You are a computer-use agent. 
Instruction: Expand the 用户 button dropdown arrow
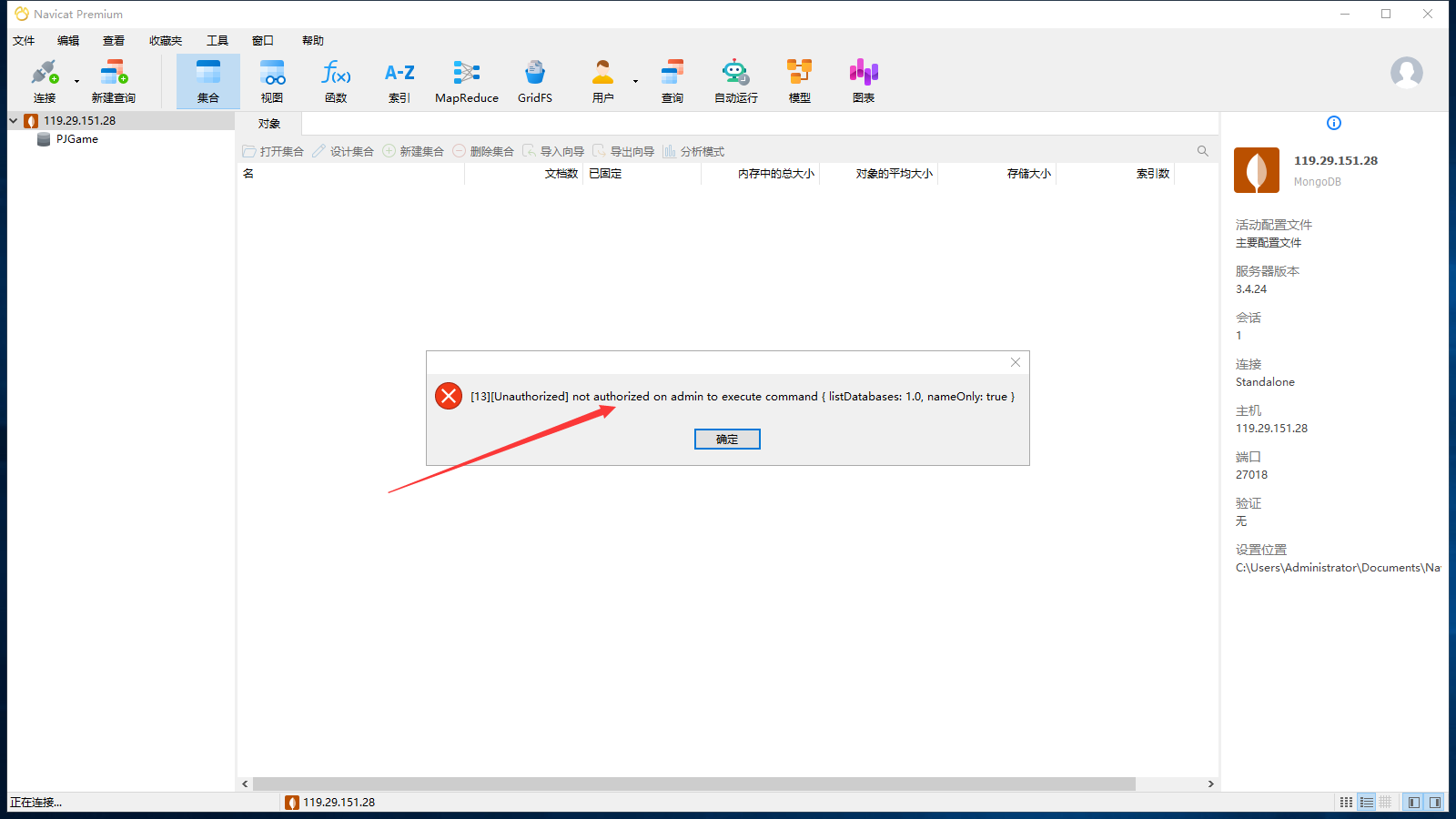[x=635, y=81]
